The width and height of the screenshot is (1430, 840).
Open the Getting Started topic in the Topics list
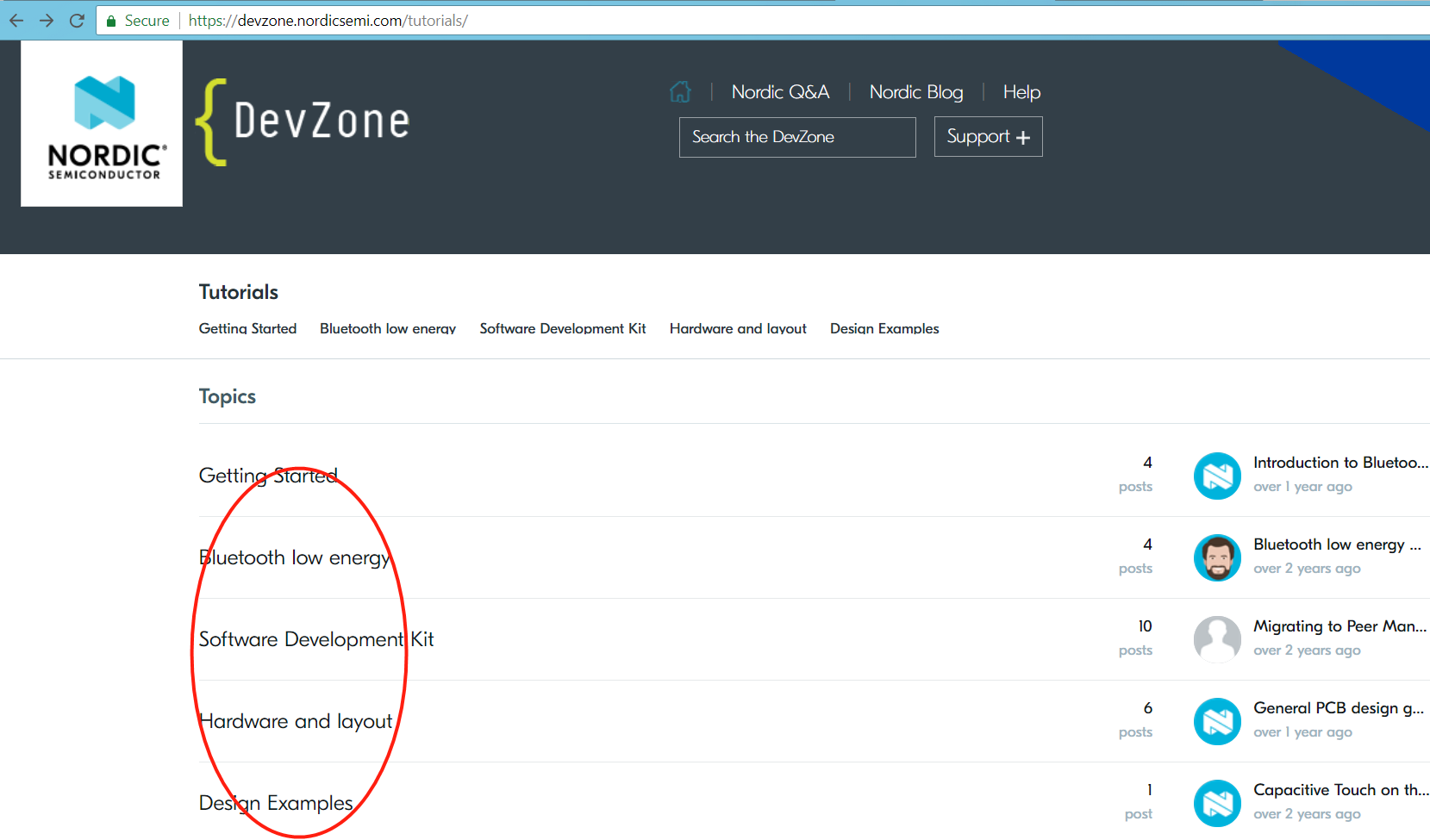268,476
